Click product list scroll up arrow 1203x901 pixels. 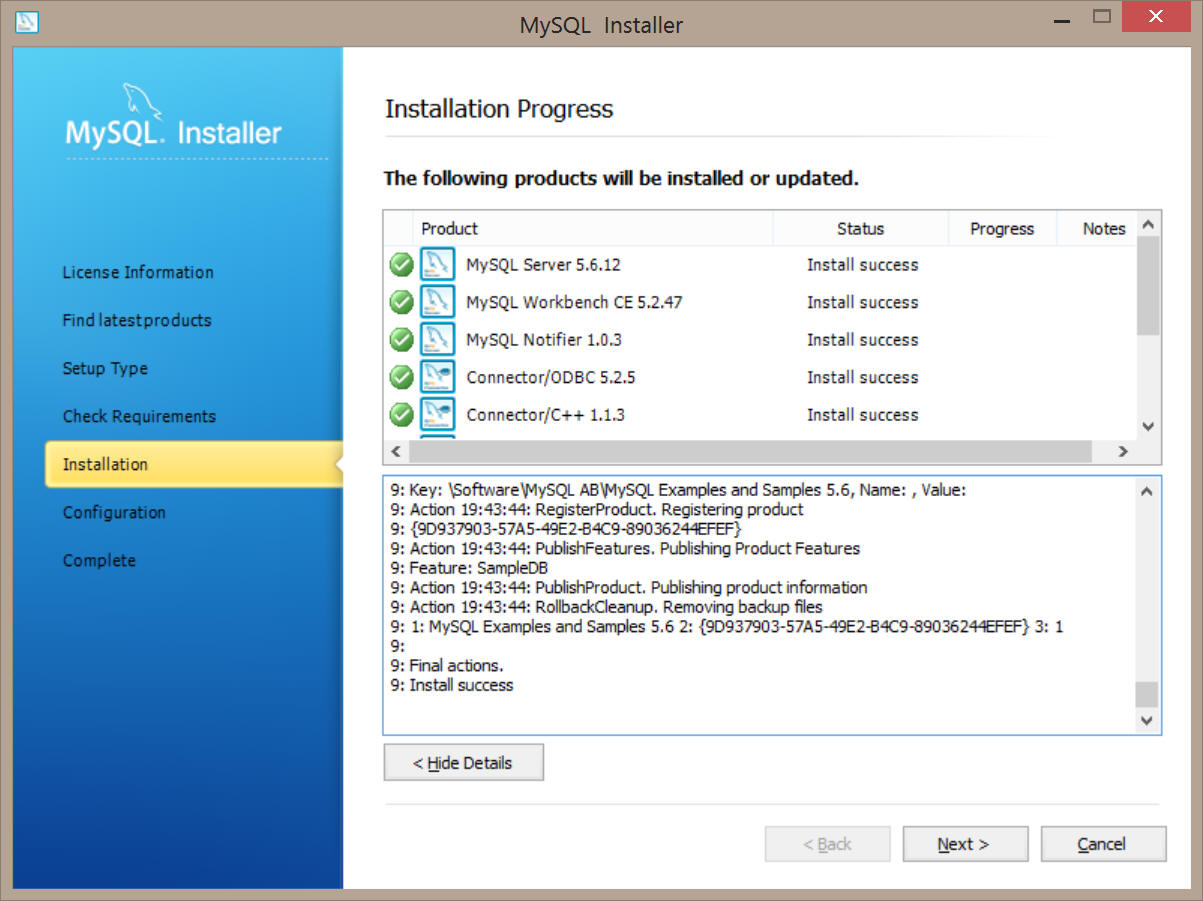[1148, 224]
